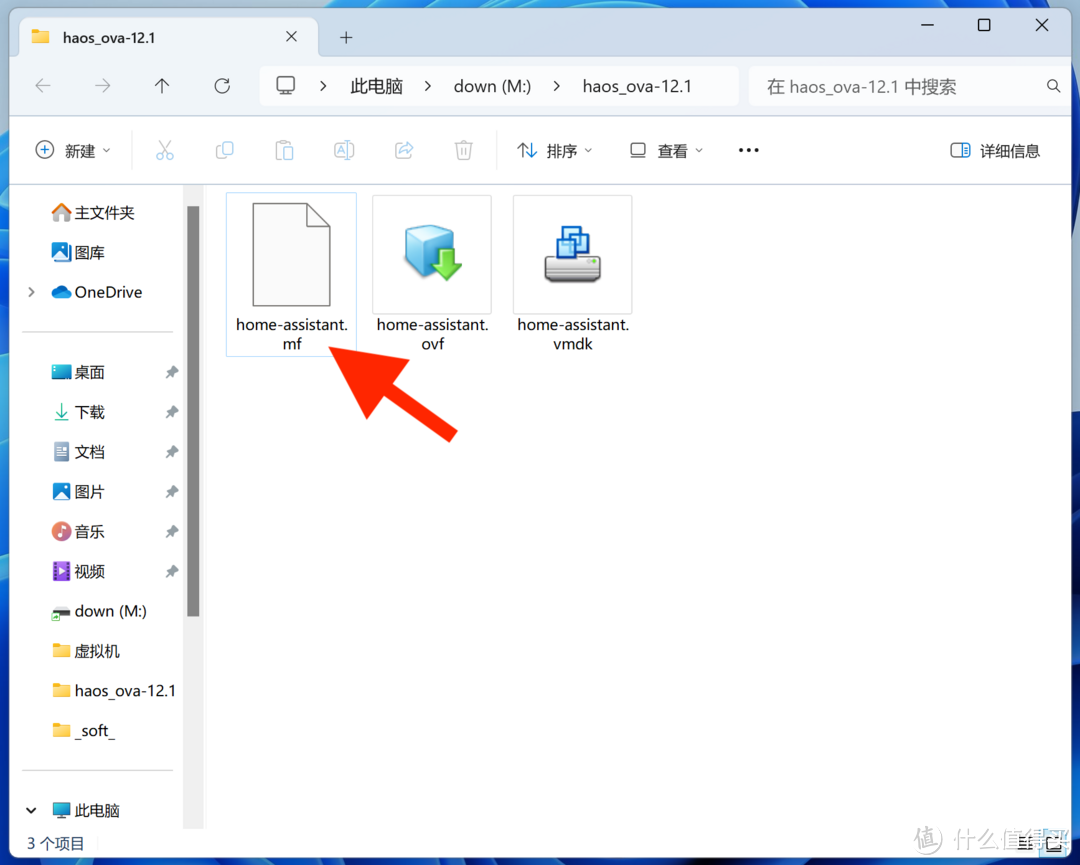This screenshot has width=1080, height=865.
Task: Open the 查看 (View) dropdown
Action: pyautogui.click(x=666, y=150)
